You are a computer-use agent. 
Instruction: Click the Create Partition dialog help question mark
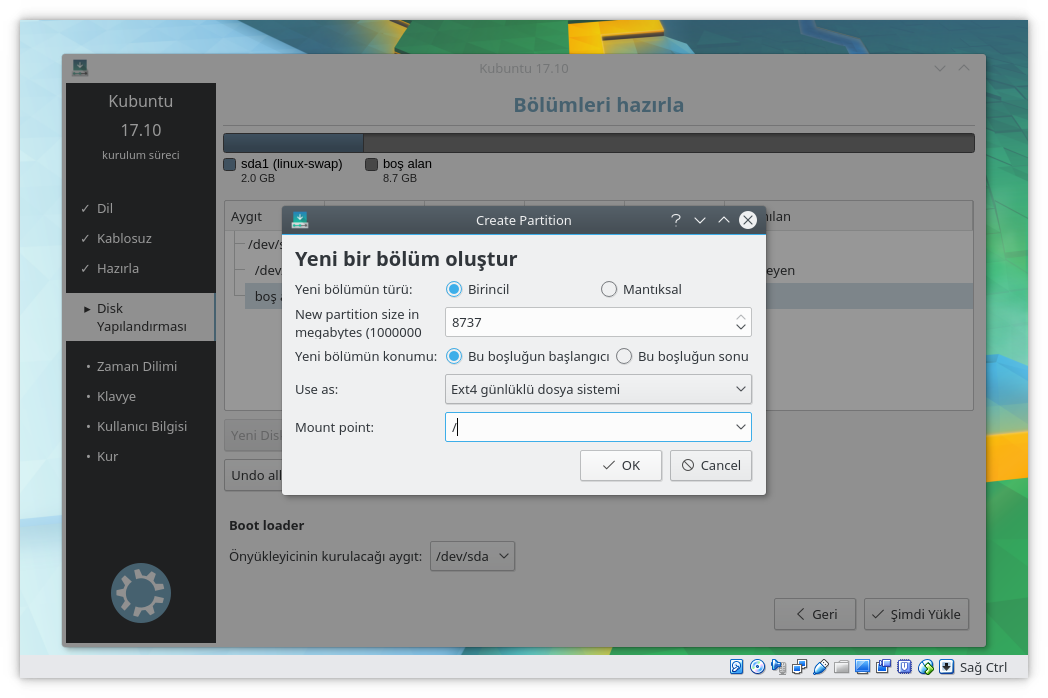pyautogui.click(x=676, y=220)
